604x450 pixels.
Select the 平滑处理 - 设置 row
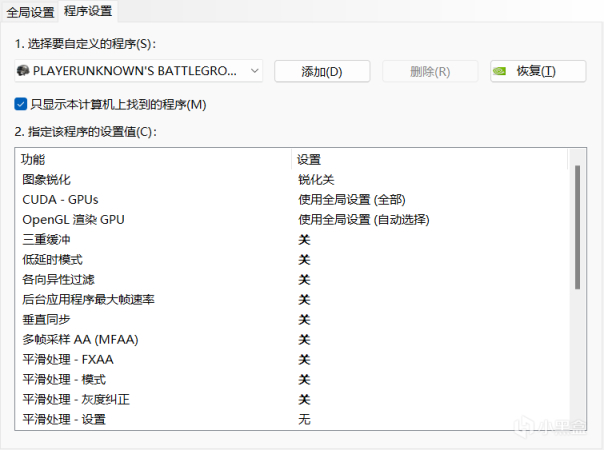[293, 419]
